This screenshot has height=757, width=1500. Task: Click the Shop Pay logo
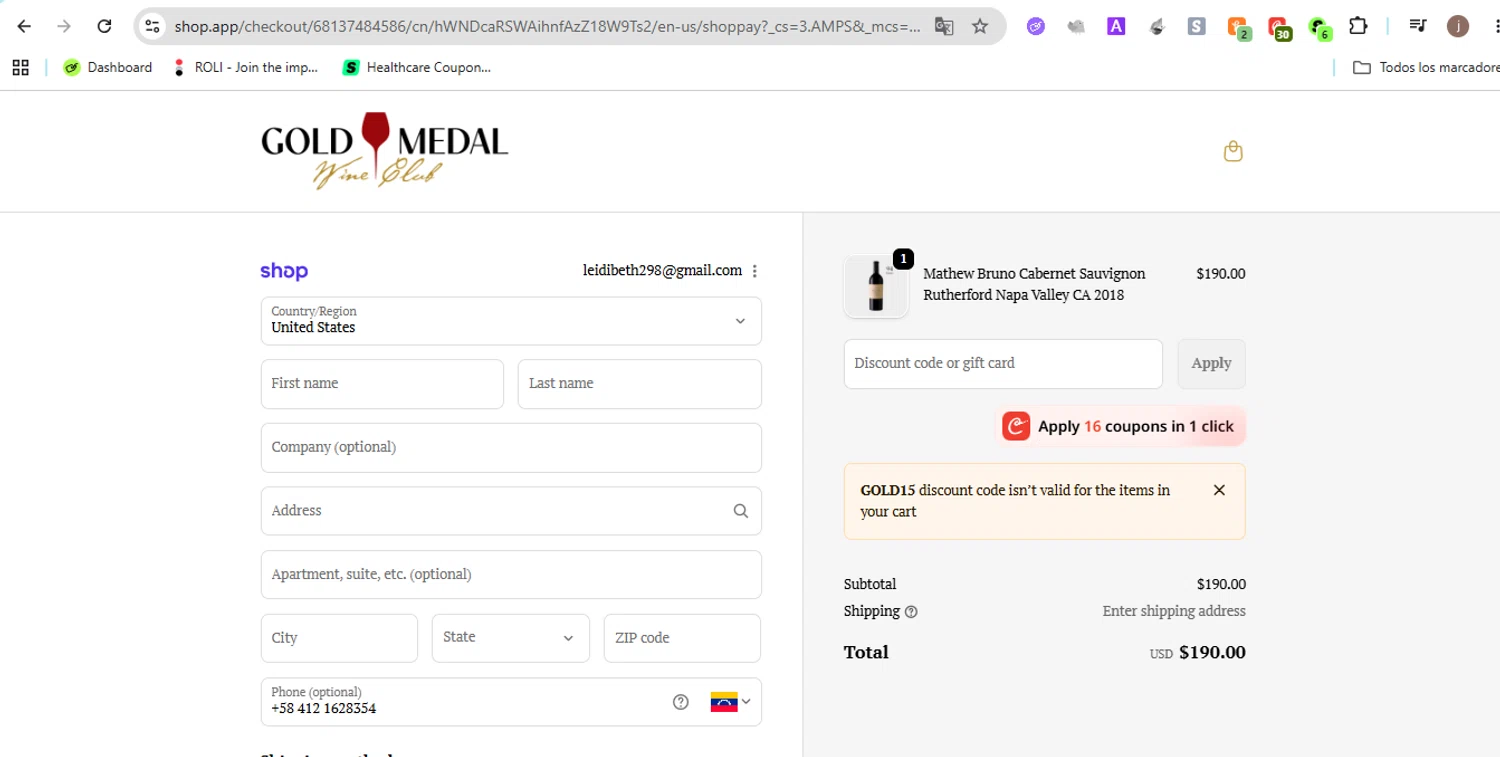(284, 271)
